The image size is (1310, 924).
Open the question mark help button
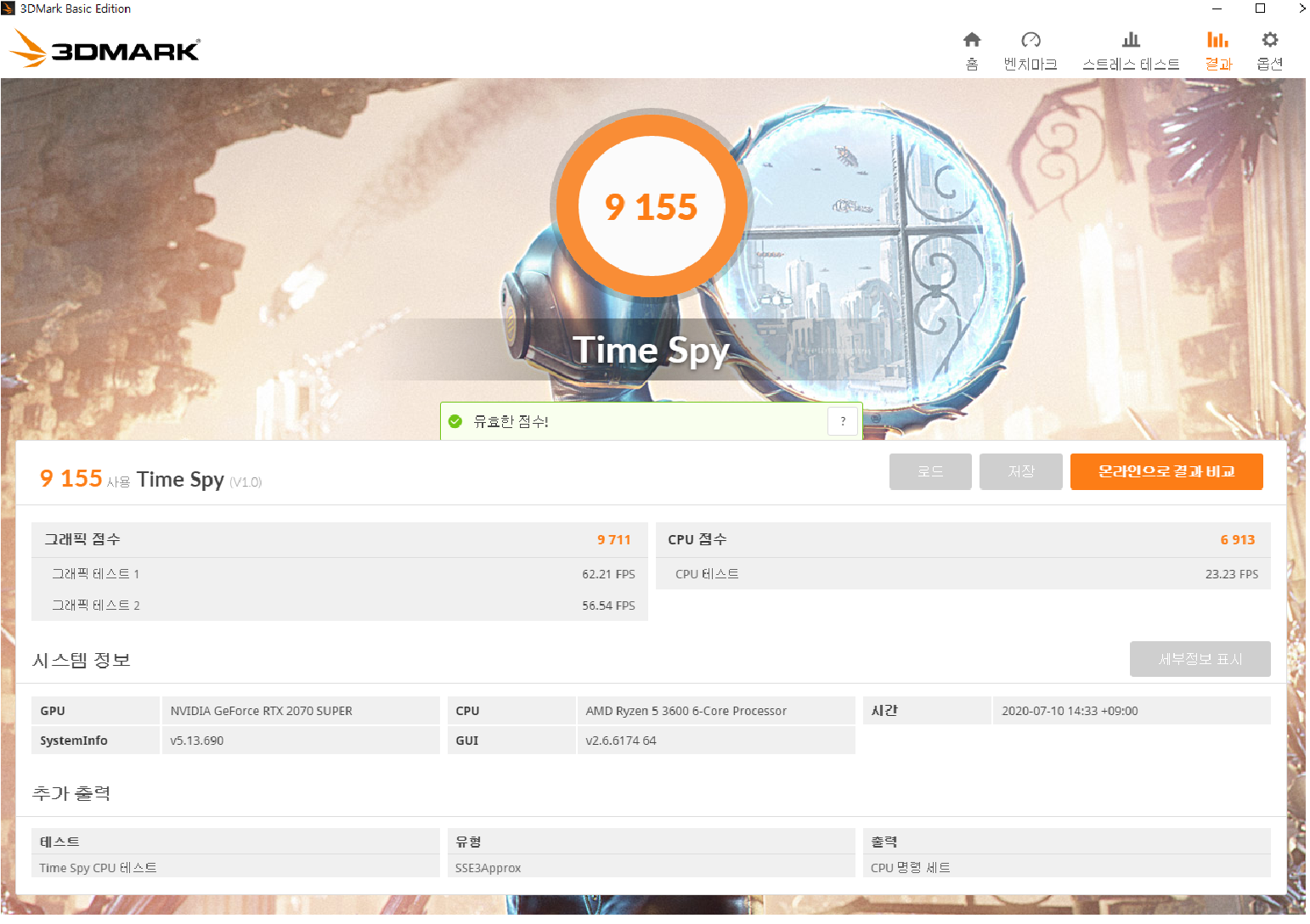pos(843,421)
